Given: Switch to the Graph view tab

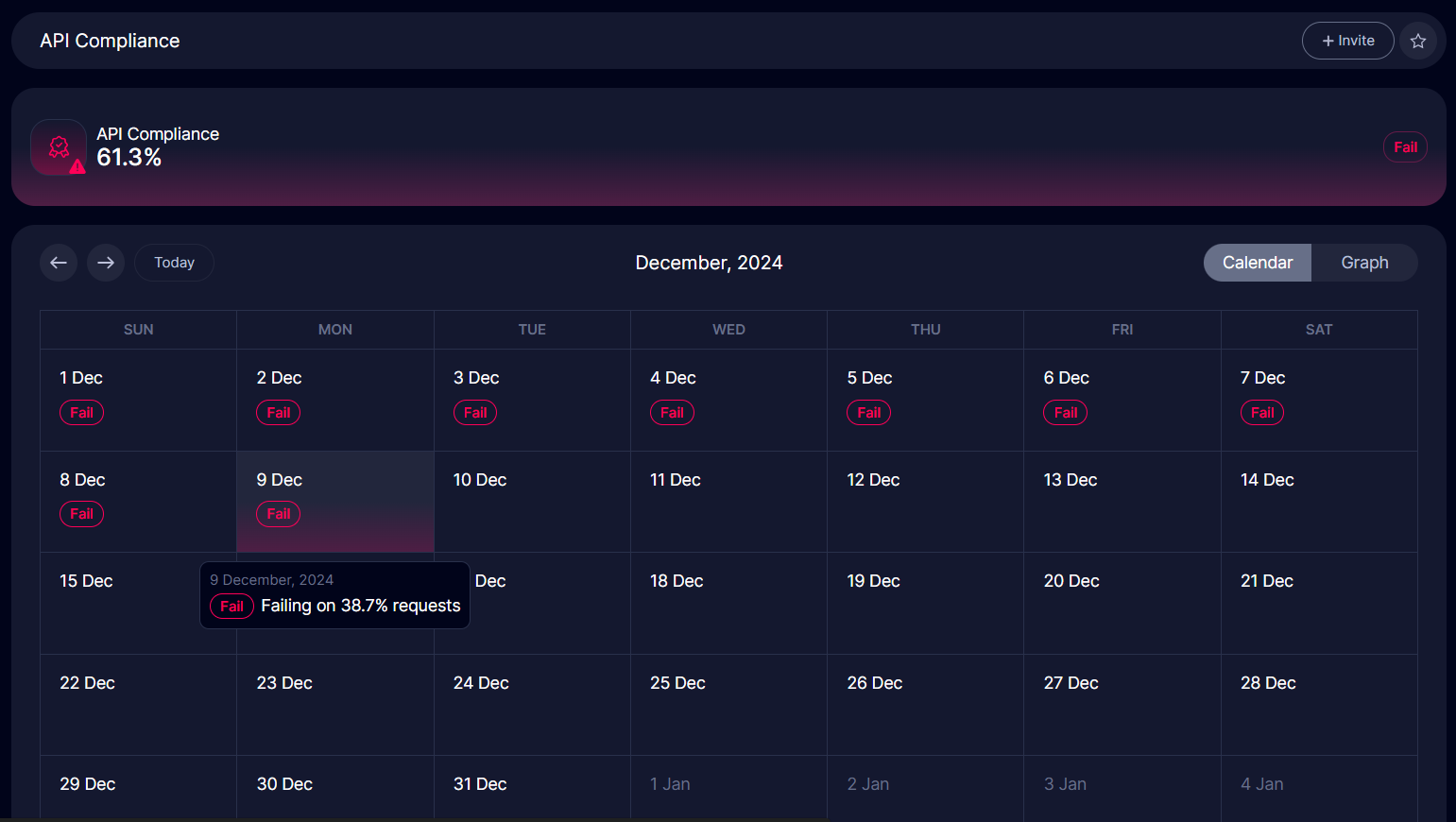Looking at the screenshot, I should pyautogui.click(x=1363, y=263).
